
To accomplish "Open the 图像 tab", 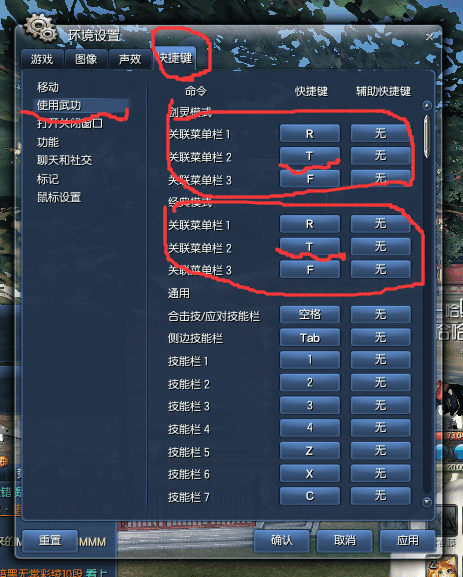I will (x=86, y=59).
